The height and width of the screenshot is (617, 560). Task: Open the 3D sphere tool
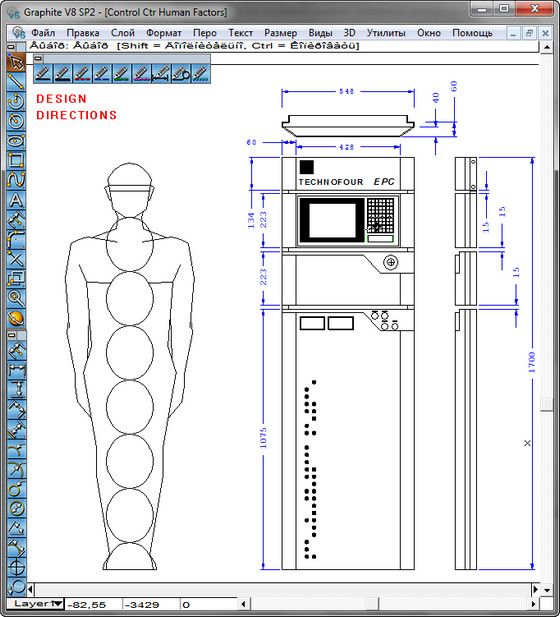(17, 318)
